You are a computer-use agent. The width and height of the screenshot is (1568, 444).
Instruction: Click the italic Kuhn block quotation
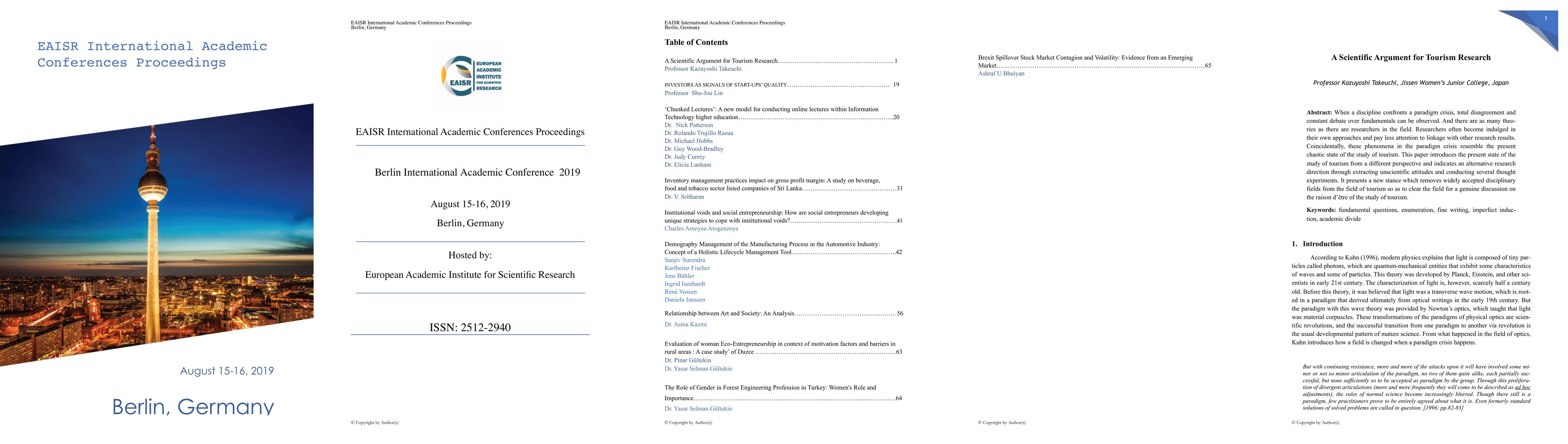tap(1416, 387)
